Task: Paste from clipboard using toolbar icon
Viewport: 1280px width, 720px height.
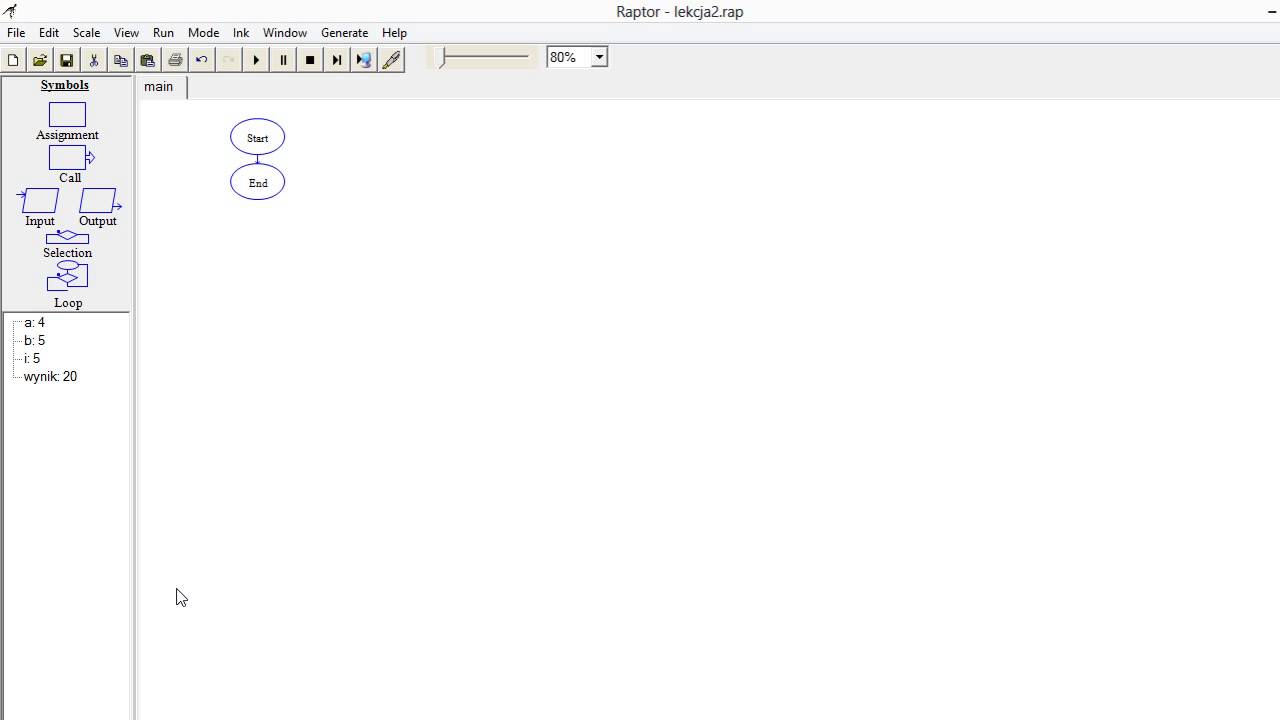Action: coord(147,60)
